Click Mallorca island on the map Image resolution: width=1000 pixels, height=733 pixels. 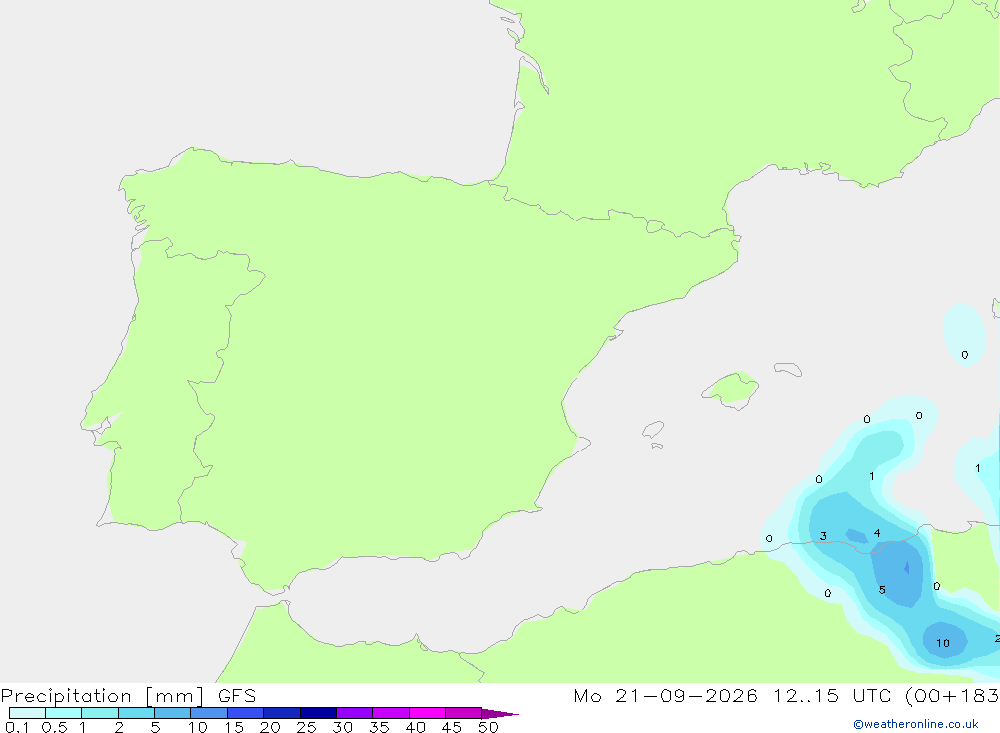click(731, 389)
